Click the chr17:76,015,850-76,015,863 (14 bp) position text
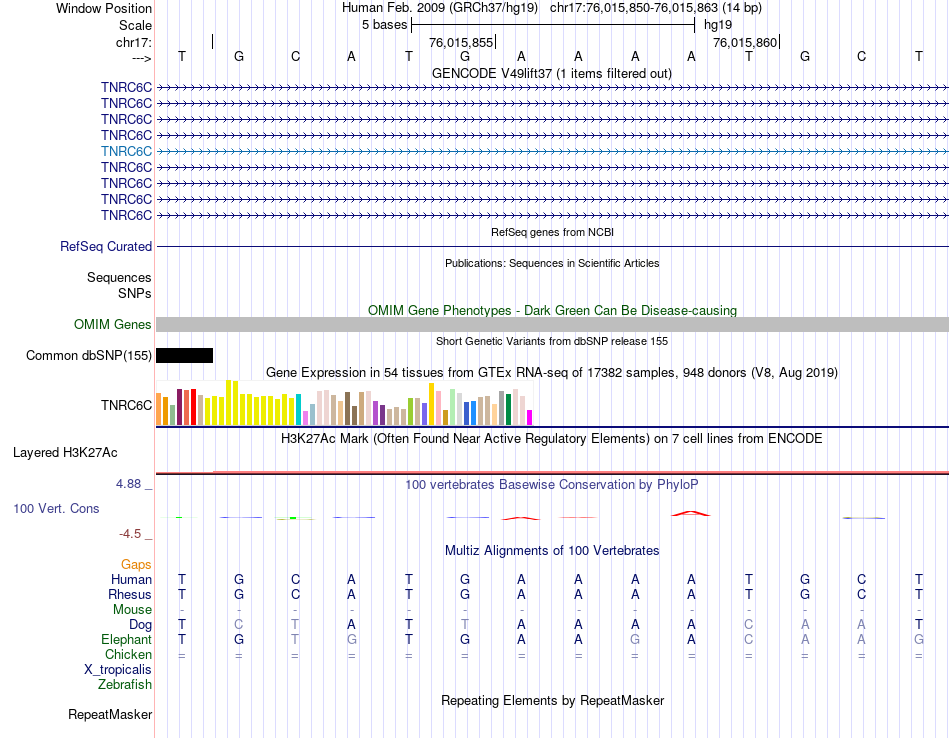 [x=656, y=8]
